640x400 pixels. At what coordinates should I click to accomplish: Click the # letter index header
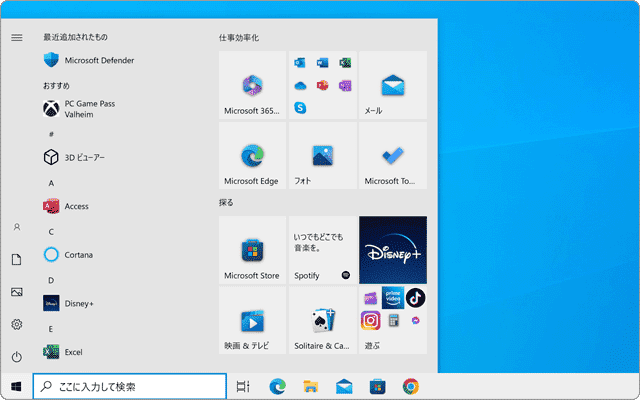pyautogui.click(x=51, y=134)
